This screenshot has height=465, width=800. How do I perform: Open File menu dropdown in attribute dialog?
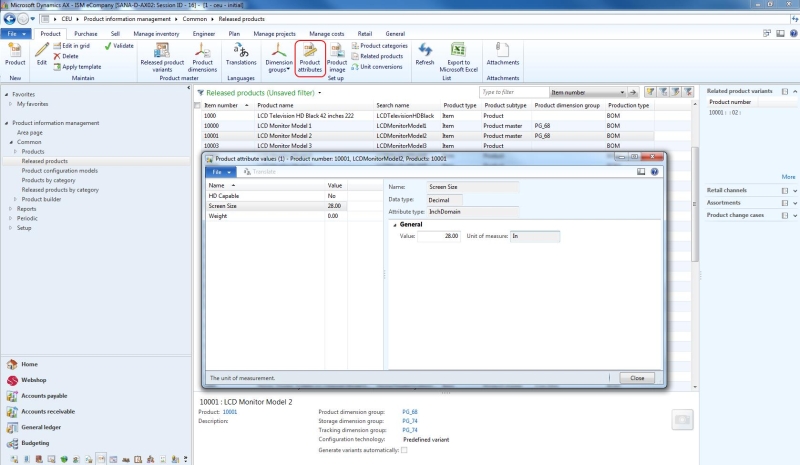tap(221, 172)
